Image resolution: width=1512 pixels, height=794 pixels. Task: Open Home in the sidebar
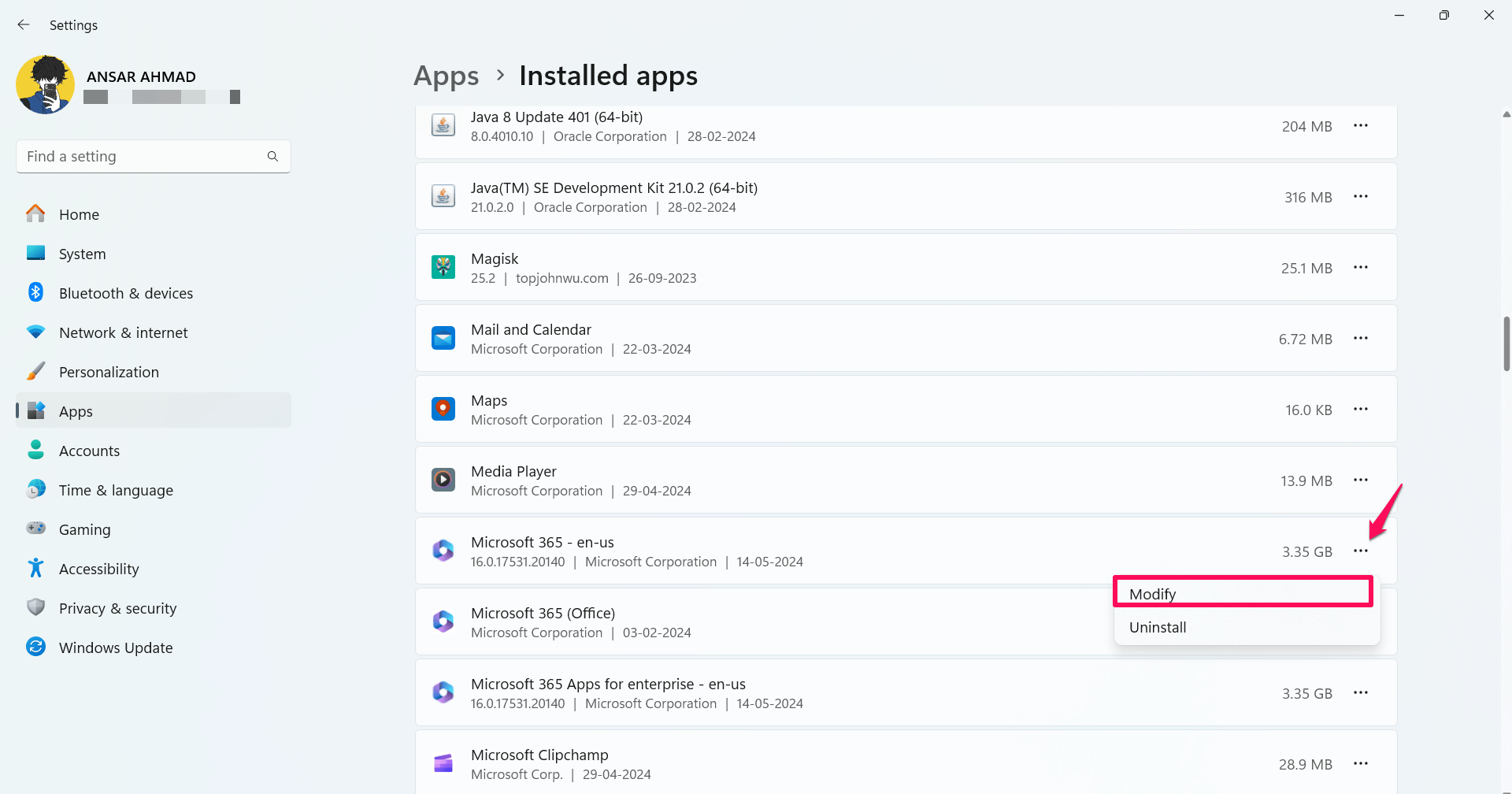point(154,214)
